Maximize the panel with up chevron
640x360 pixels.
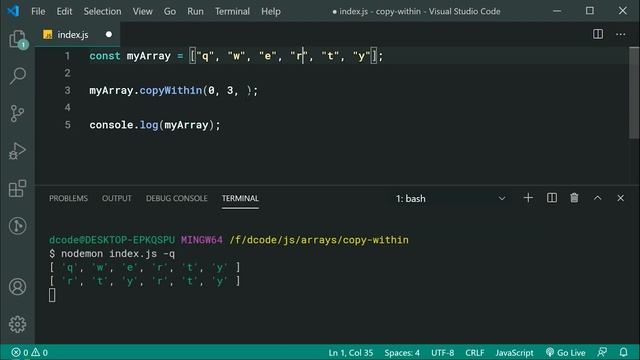pos(598,198)
